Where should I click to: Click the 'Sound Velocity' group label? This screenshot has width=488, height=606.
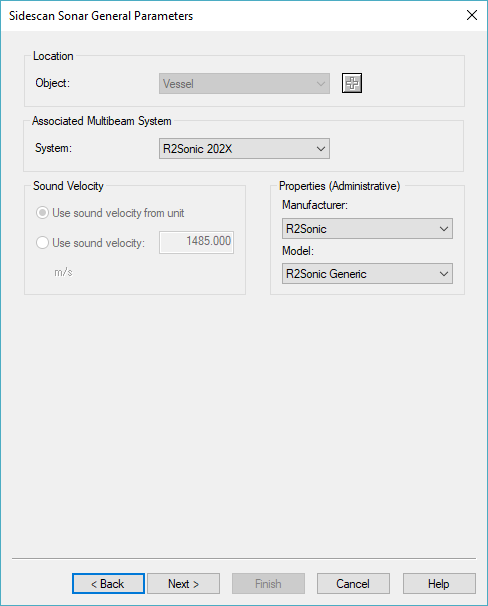(68, 186)
